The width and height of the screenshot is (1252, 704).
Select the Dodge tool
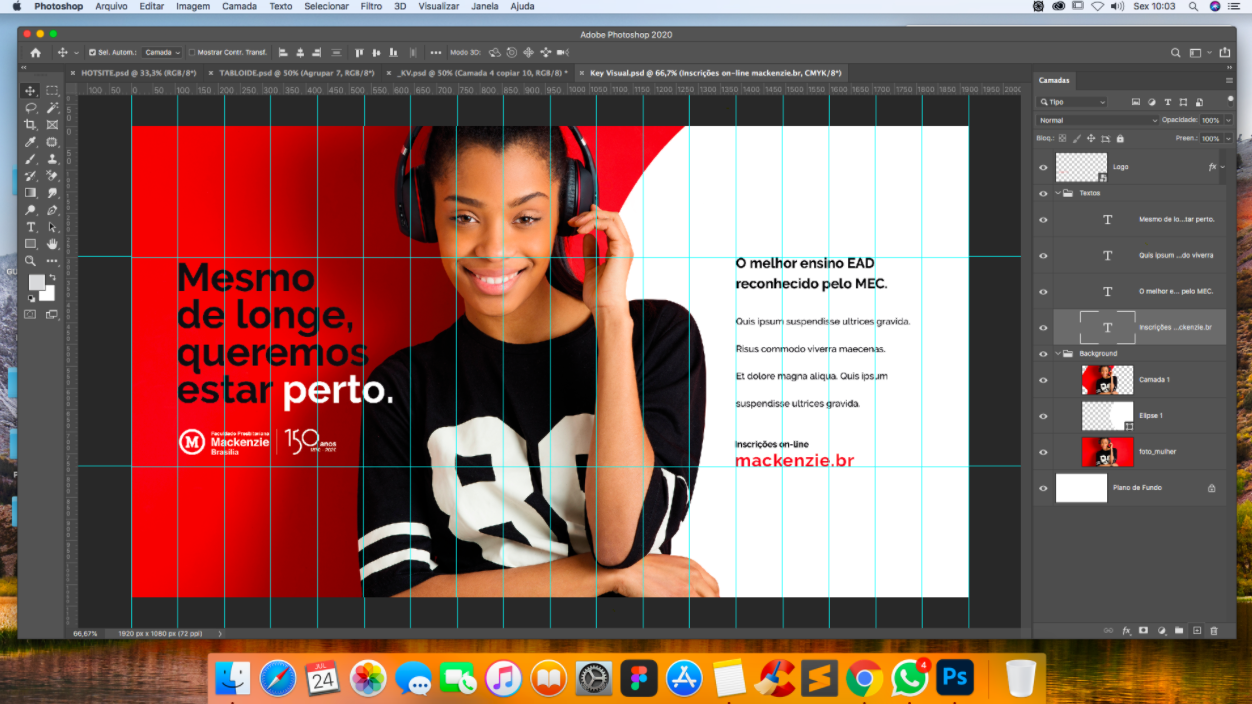click(30, 210)
